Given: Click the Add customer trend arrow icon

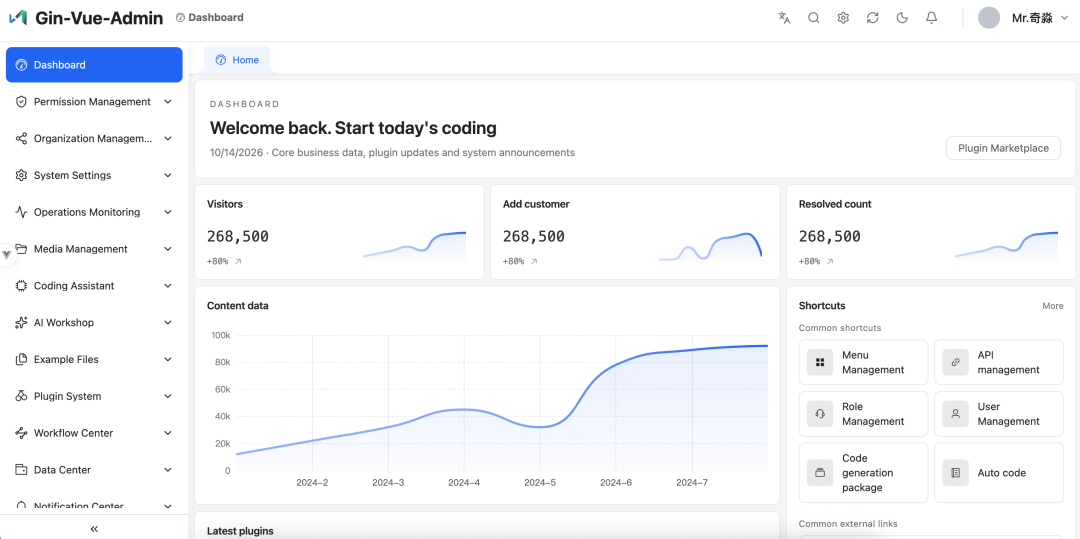Looking at the screenshot, I should pos(534,262).
